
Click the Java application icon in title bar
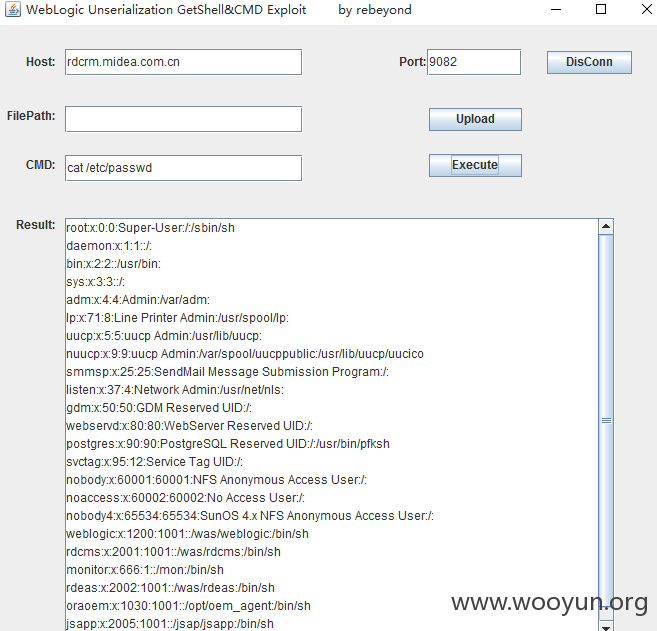13,10
